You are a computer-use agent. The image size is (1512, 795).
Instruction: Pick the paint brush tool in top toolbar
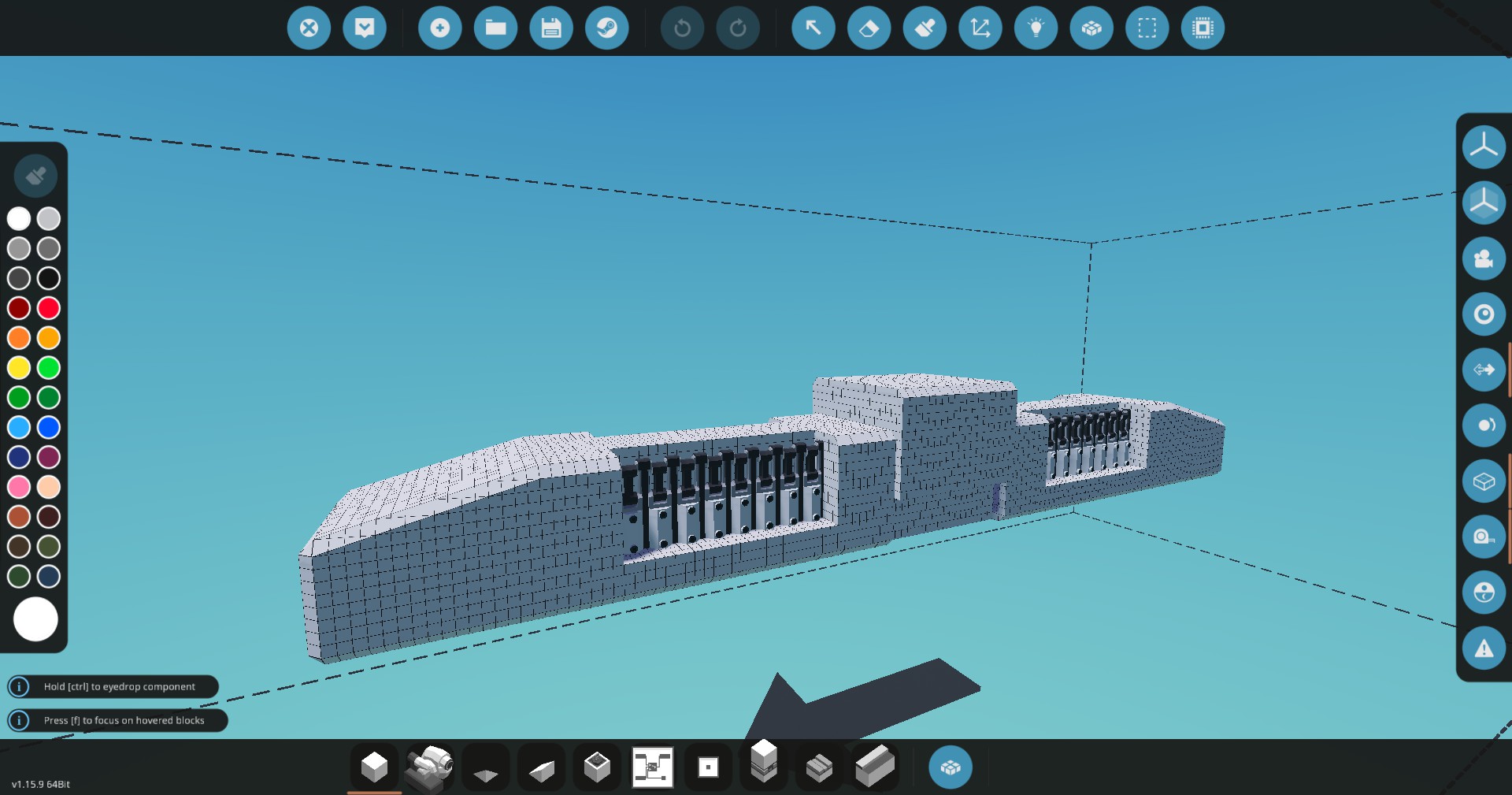point(925,28)
